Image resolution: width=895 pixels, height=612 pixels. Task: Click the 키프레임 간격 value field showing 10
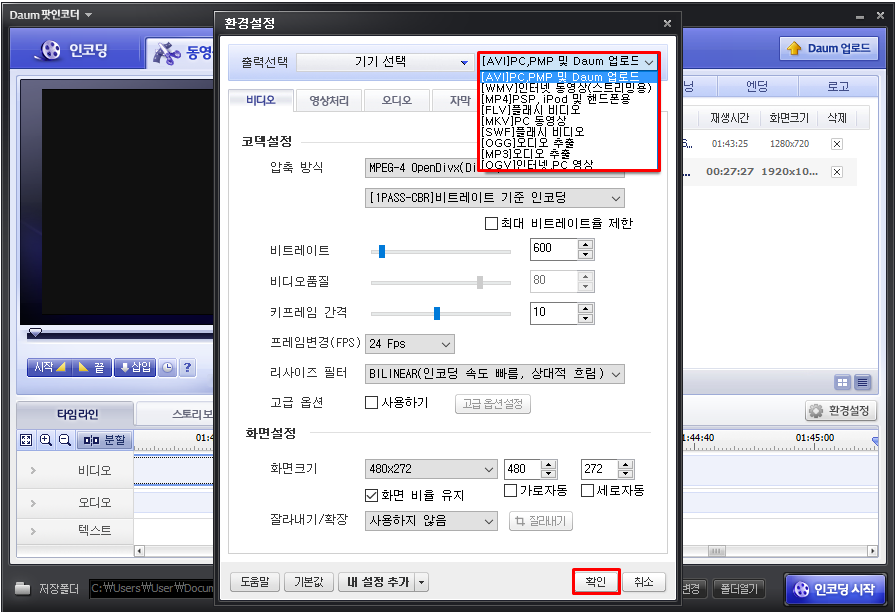(x=554, y=313)
